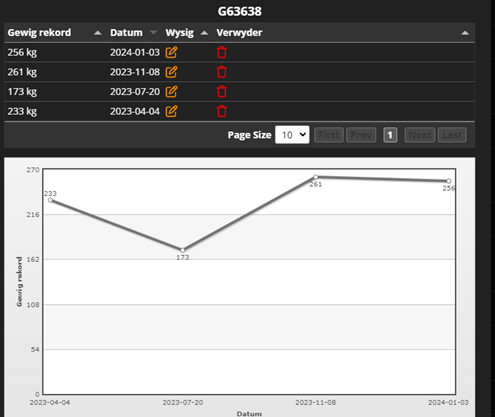The width and height of the screenshot is (495, 417).
Task: Go to the First page
Action: (329, 135)
